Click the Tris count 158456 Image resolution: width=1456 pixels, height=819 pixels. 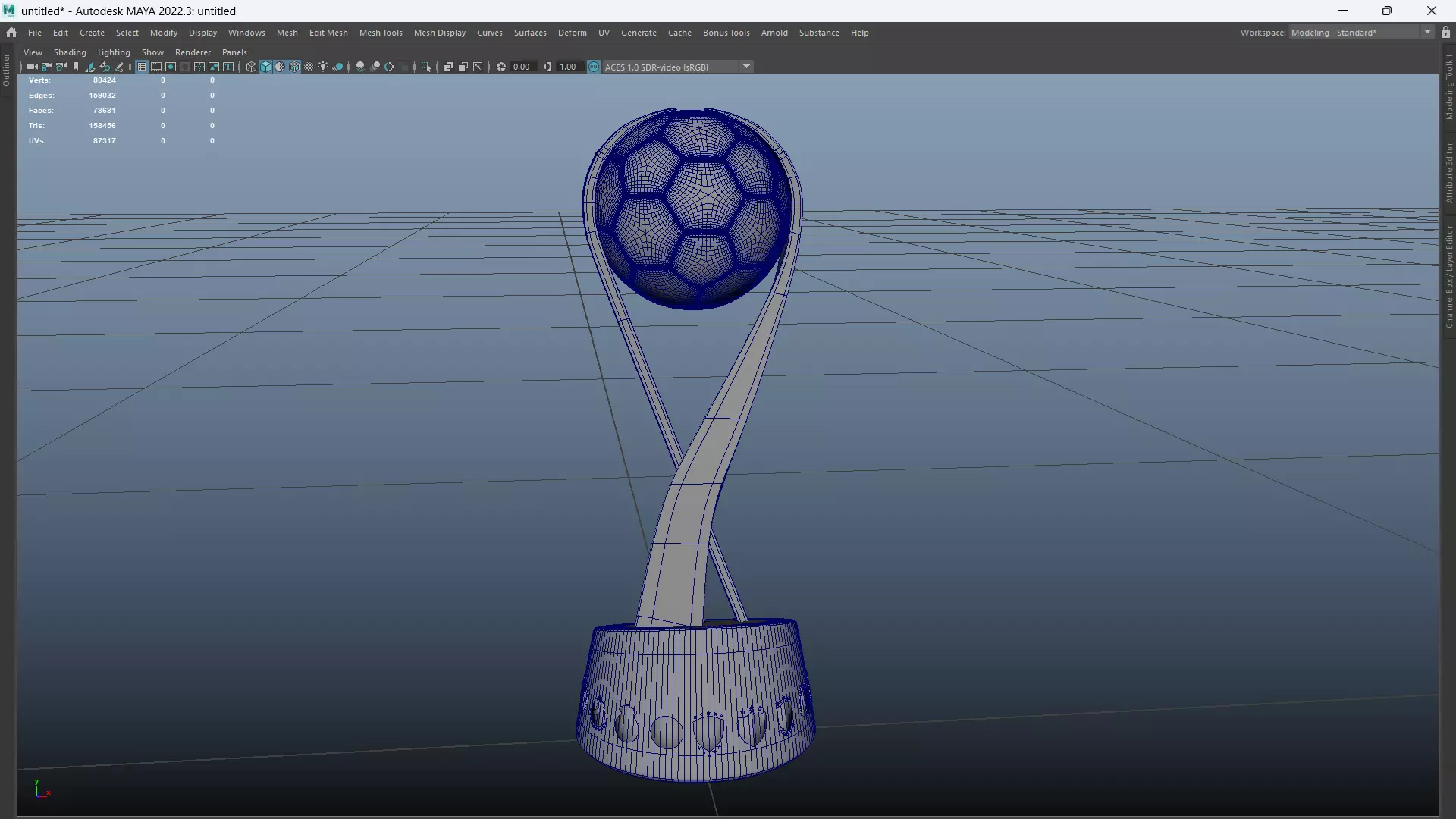tap(102, 126)
